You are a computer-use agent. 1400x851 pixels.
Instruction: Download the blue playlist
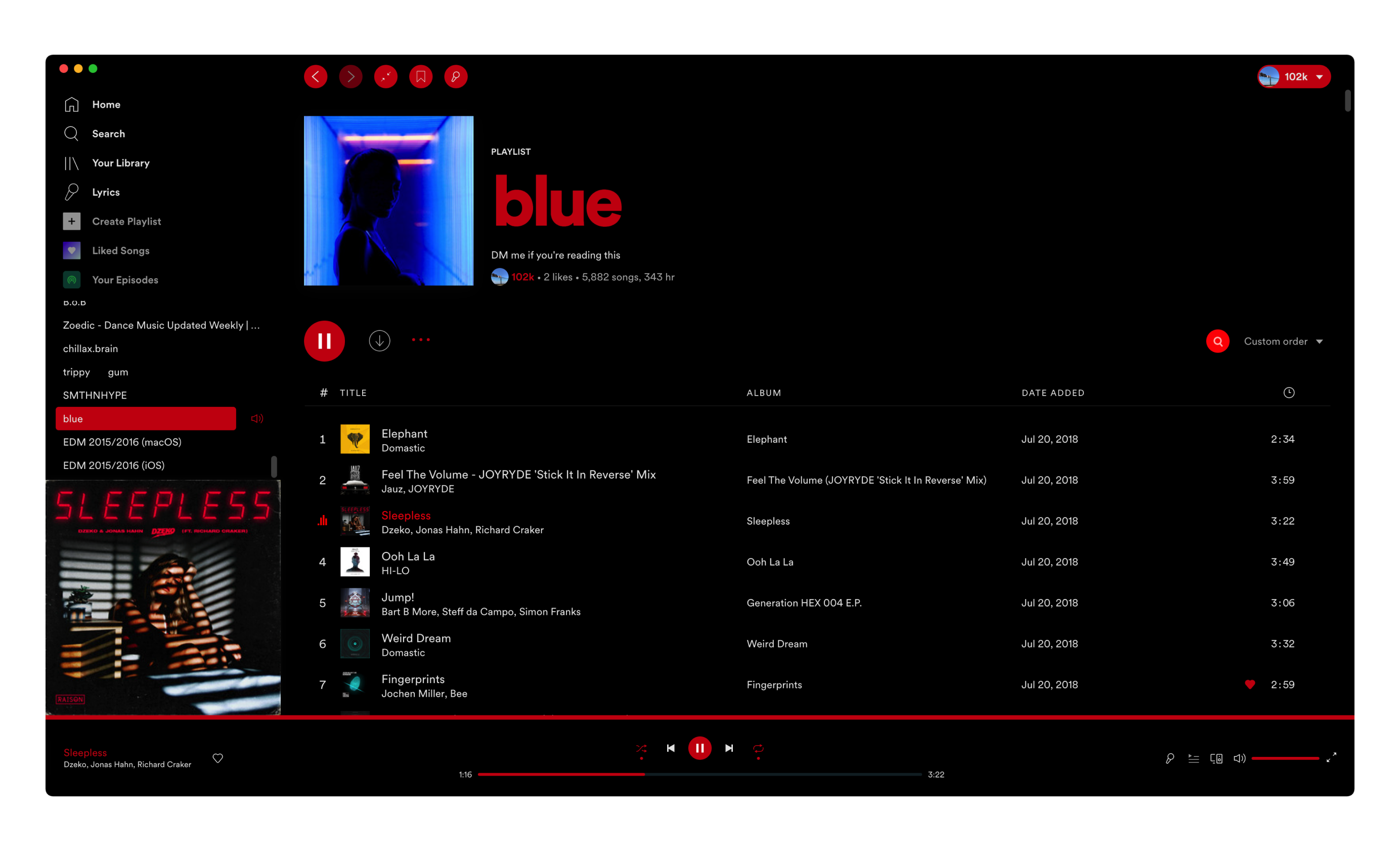[379, 341]
